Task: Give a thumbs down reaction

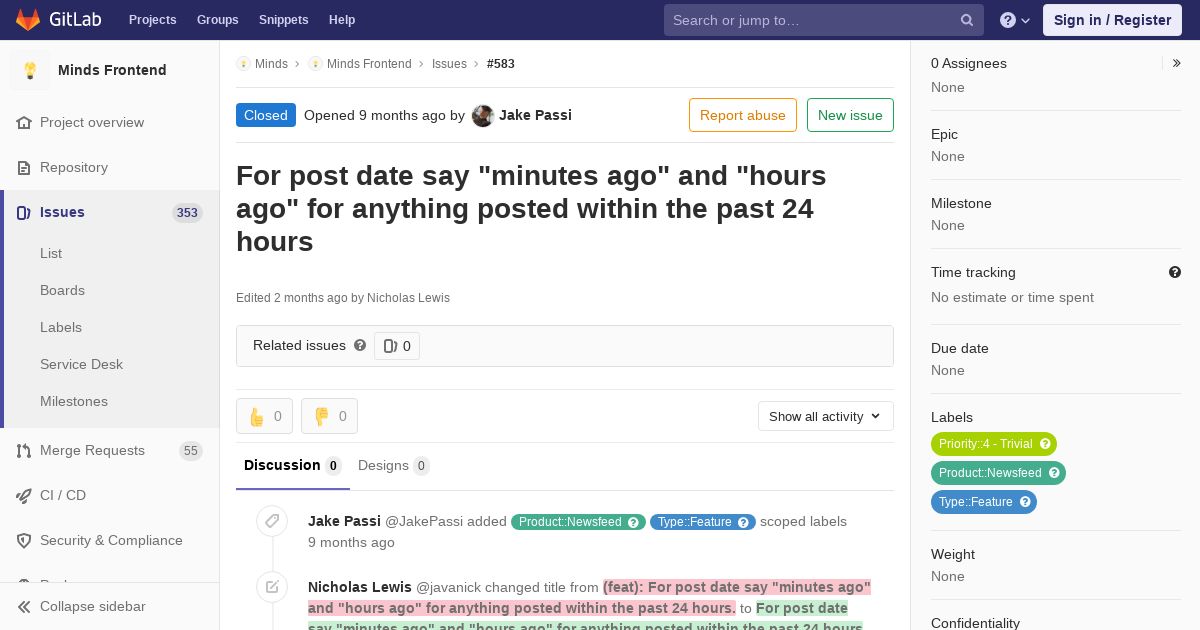Action: (x=329, y=416)
